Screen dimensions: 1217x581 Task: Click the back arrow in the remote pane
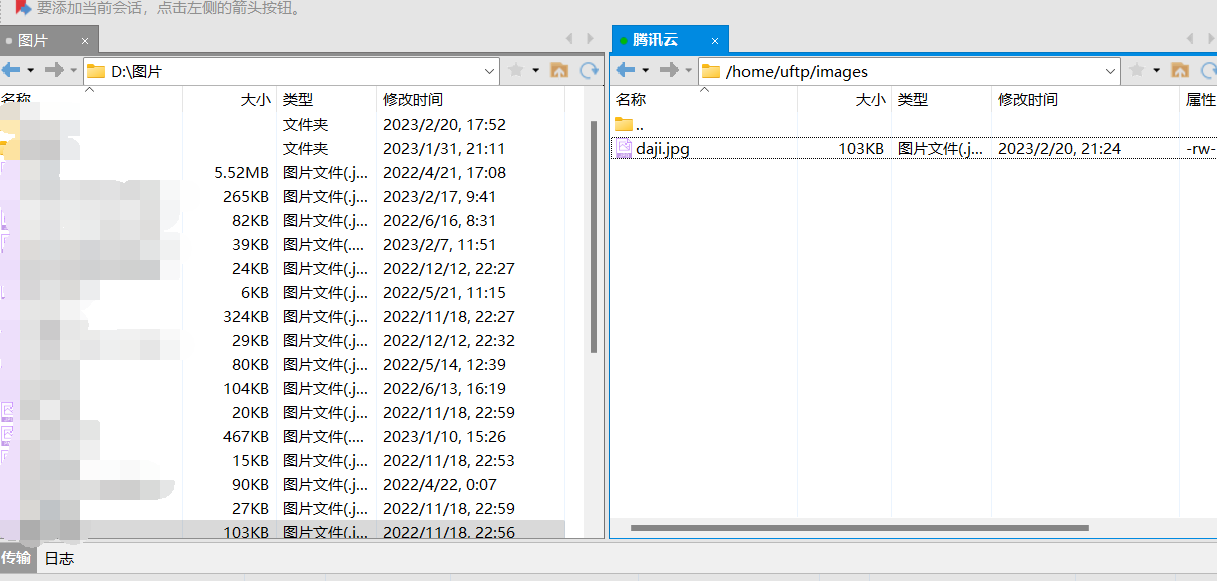[x=626, y=70]
